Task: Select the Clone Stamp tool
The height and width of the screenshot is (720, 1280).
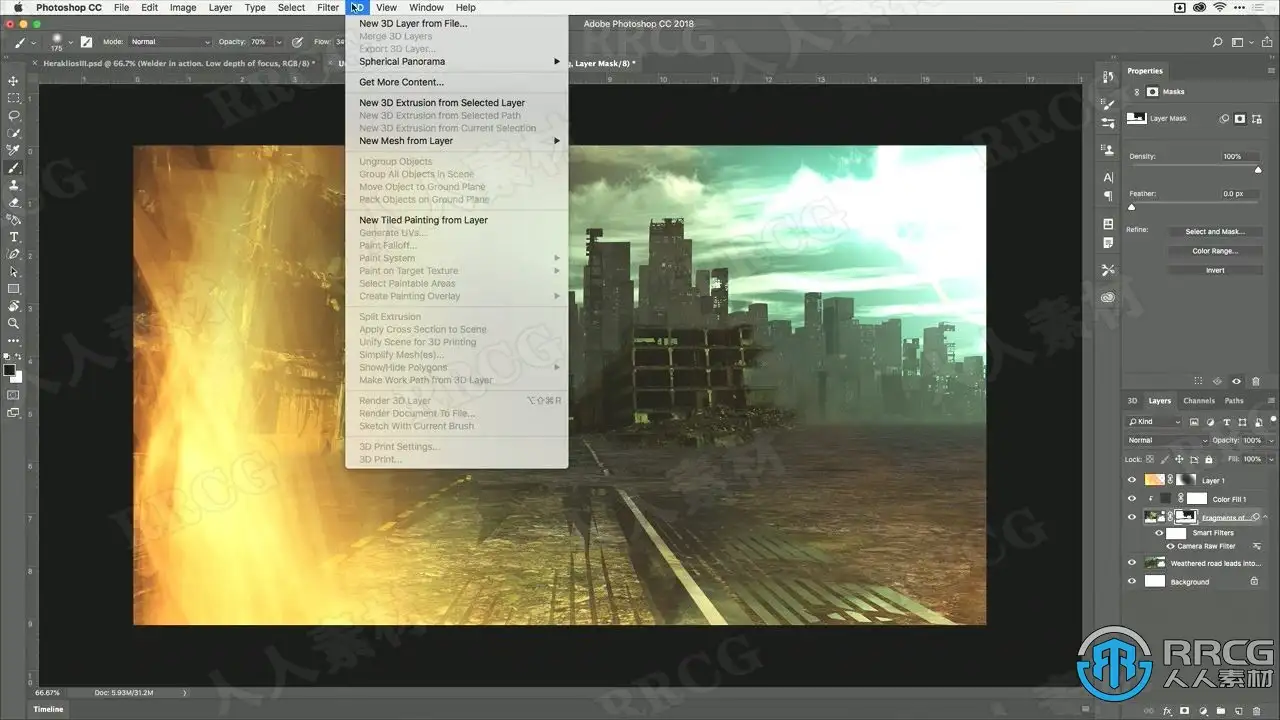Action: [x=14, y=185]
